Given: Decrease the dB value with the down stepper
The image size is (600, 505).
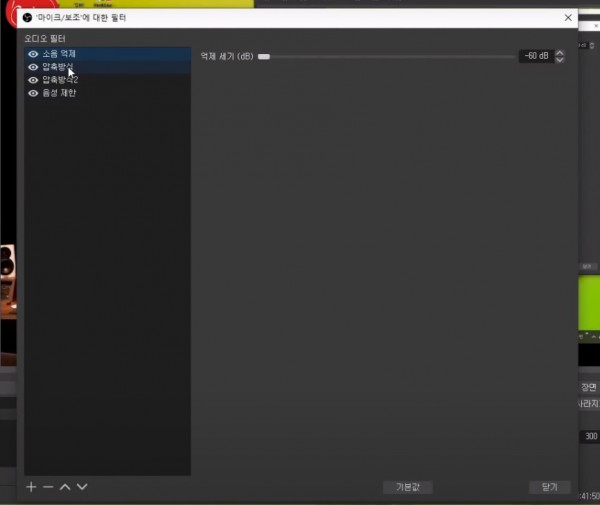Looking at the screenshot, I should pos(559,60).
